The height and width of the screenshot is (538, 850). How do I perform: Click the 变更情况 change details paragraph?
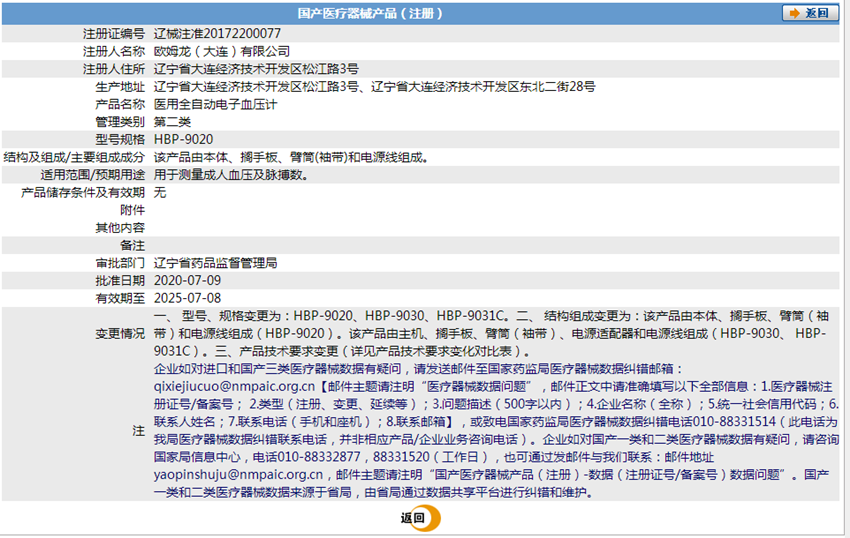[492, 334]
